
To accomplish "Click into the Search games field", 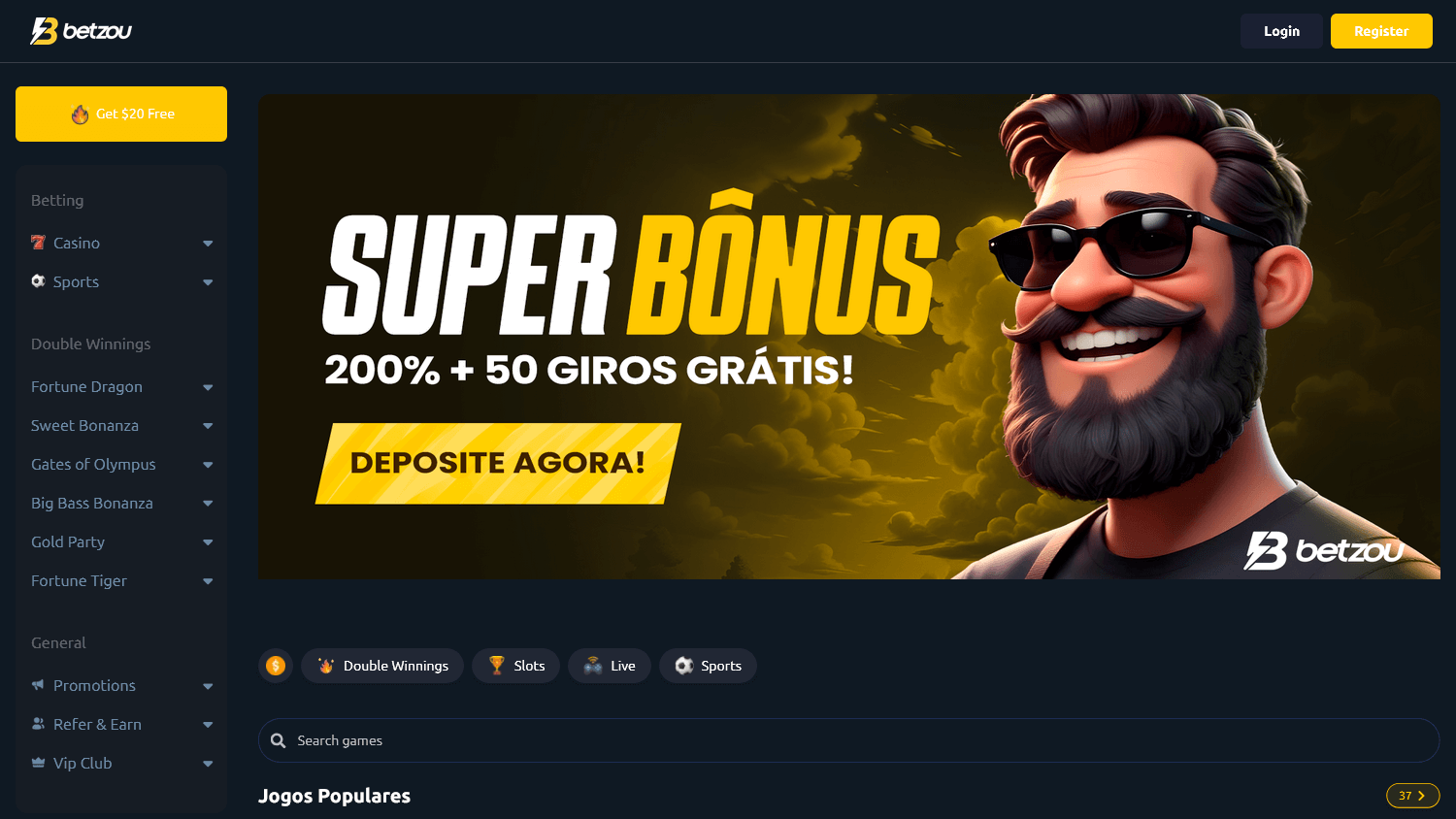I will coord(848,740).
